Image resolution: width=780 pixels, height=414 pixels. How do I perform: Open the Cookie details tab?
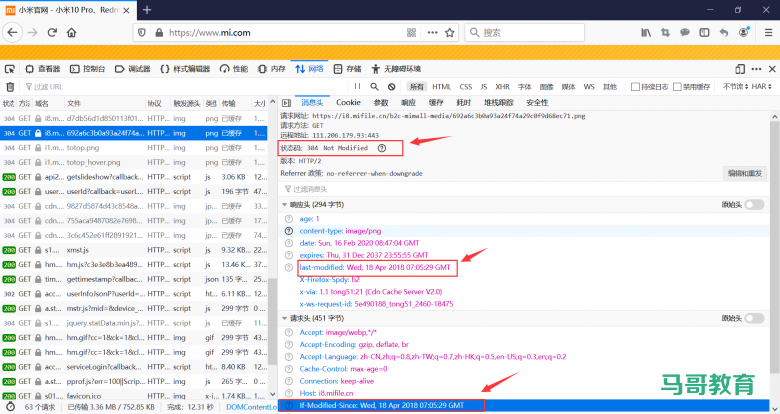coord(348,103)
